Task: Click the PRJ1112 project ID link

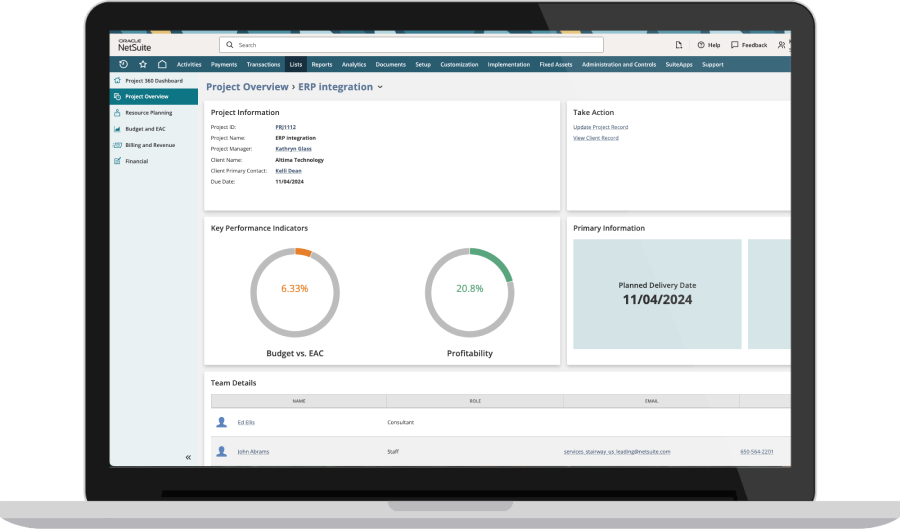Action: [x=285, y=127]
